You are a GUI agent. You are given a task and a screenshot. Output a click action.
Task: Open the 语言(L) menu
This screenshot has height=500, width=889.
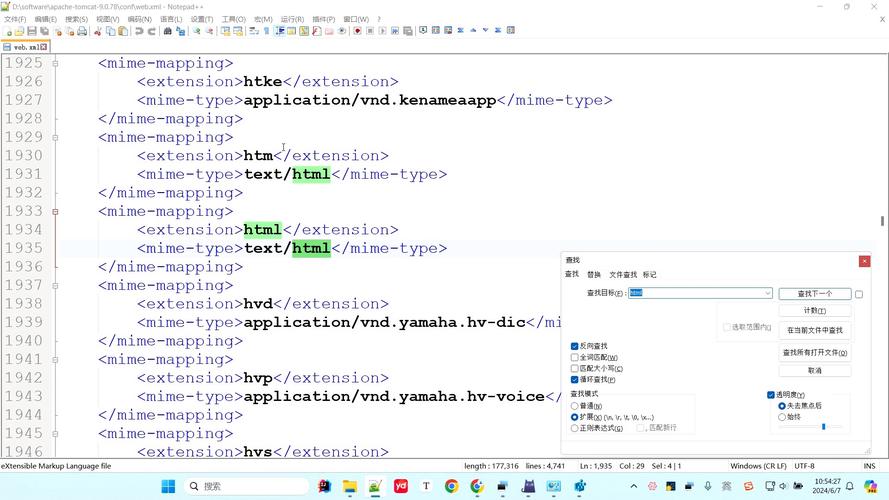pos(171,19)
